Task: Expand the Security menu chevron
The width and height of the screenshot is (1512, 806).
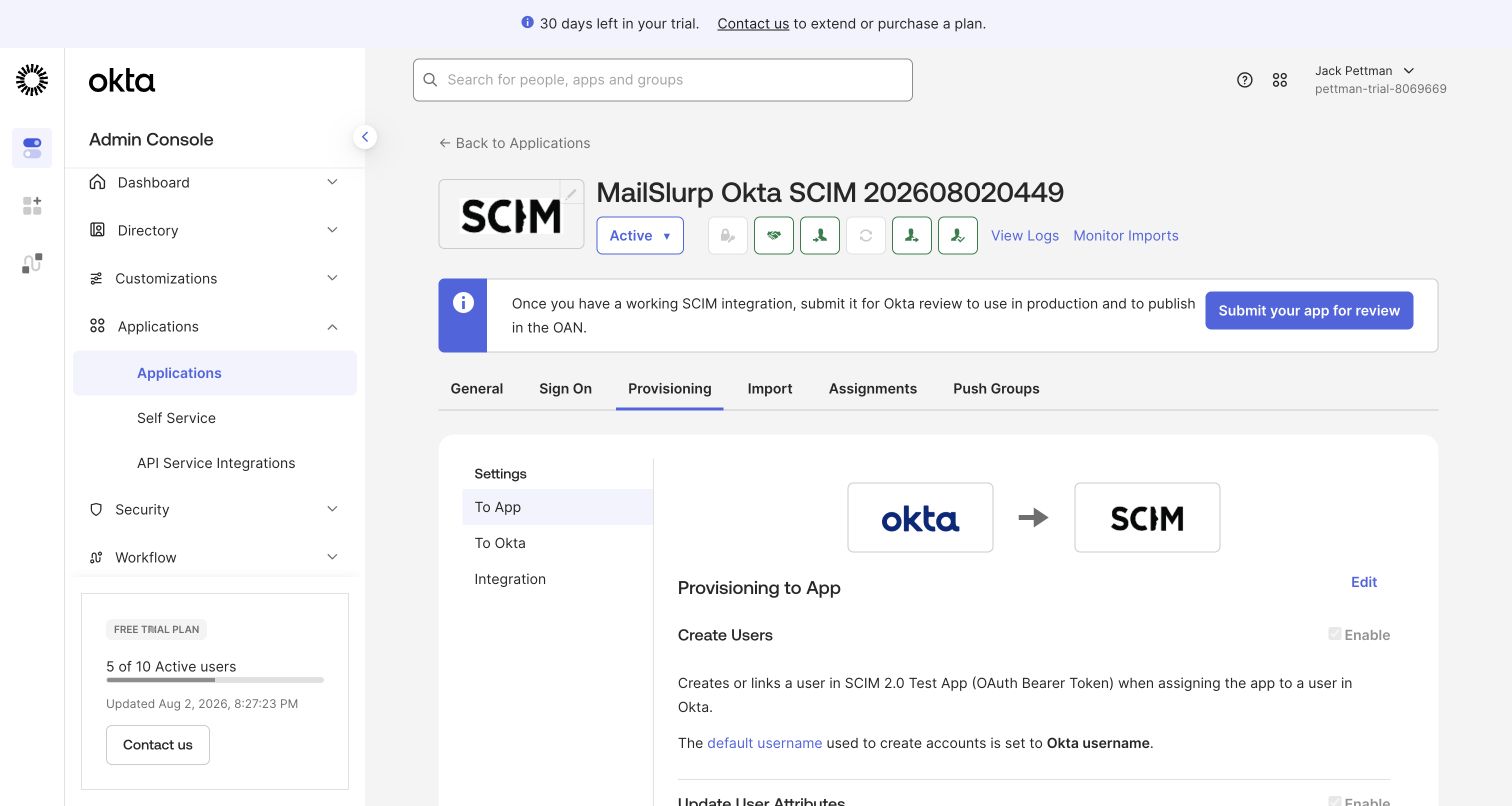Action: [333, 509]
